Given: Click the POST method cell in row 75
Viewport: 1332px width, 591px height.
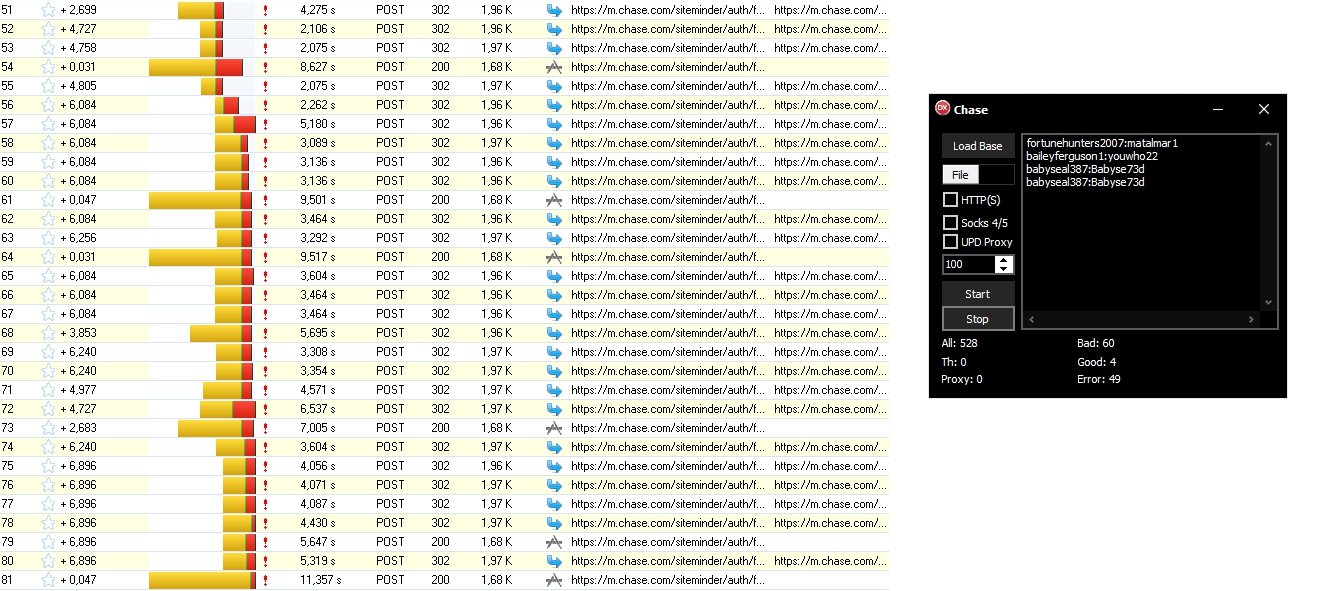Looking at the screenshot, I should click(x=391, y=466).
